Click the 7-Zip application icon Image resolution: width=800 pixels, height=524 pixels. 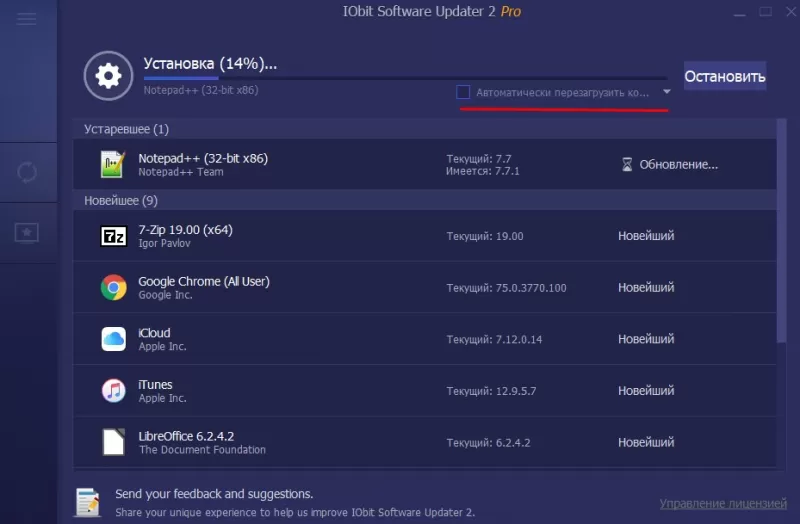(x=114, y=236)
